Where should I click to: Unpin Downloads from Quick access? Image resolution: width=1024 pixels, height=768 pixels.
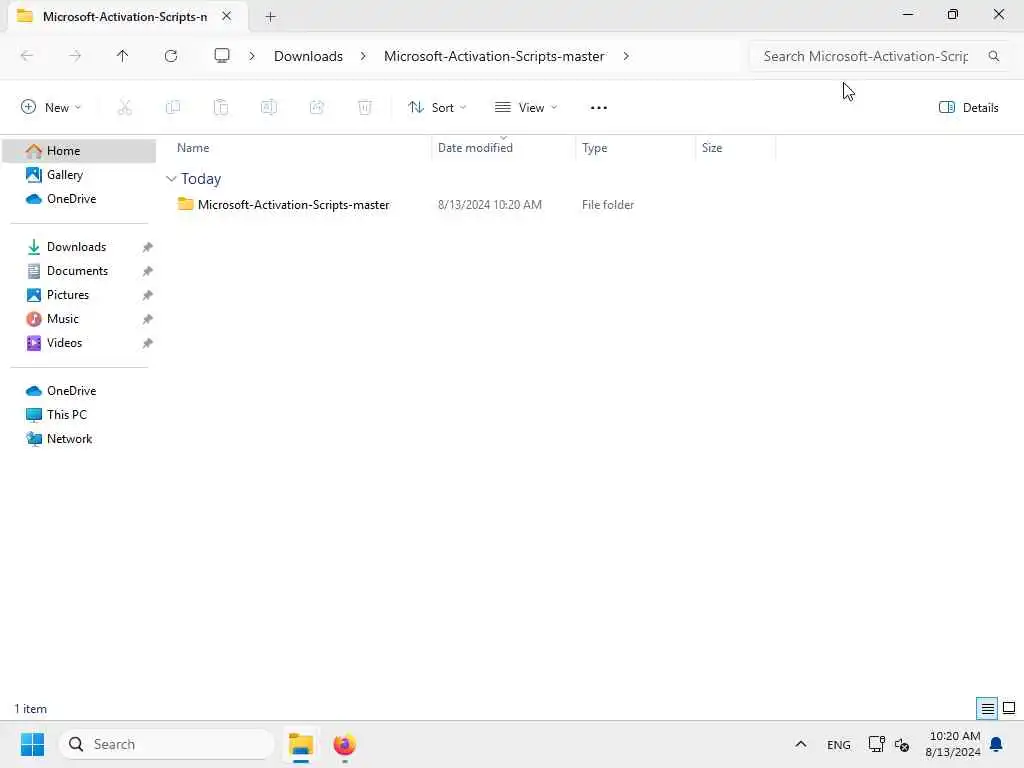click(x=148, y=247)
